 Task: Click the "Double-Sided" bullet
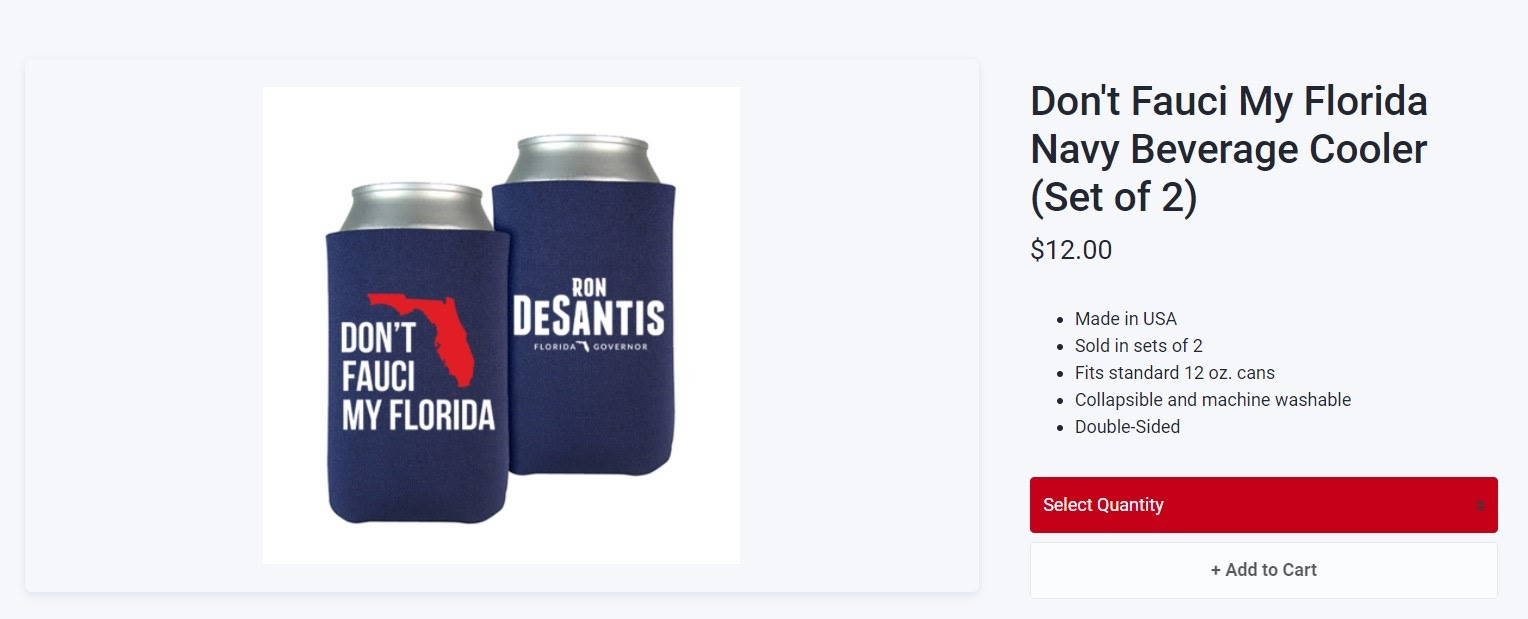1128,427
